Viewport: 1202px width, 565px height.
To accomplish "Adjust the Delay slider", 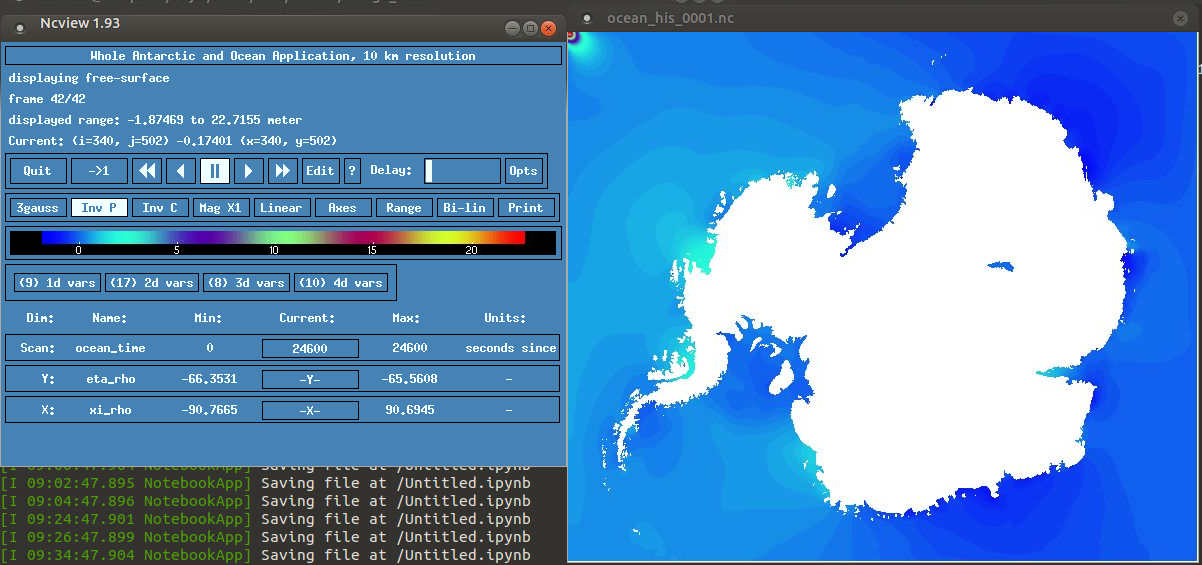I will (462, 171).
